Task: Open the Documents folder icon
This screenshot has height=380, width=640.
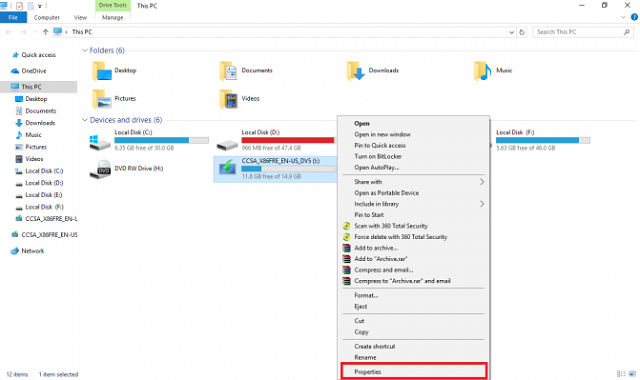Action: click(x=229, y=71)
